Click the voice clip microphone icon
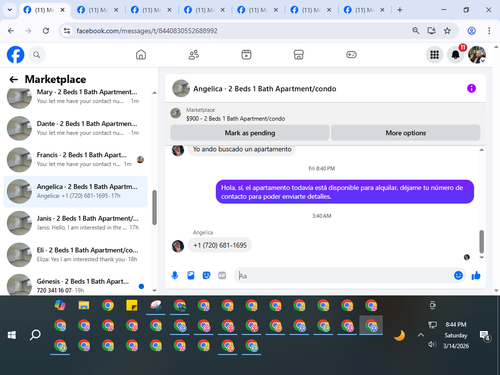The width and height of the screenshot is (500, 375). (x=175, y=275)
